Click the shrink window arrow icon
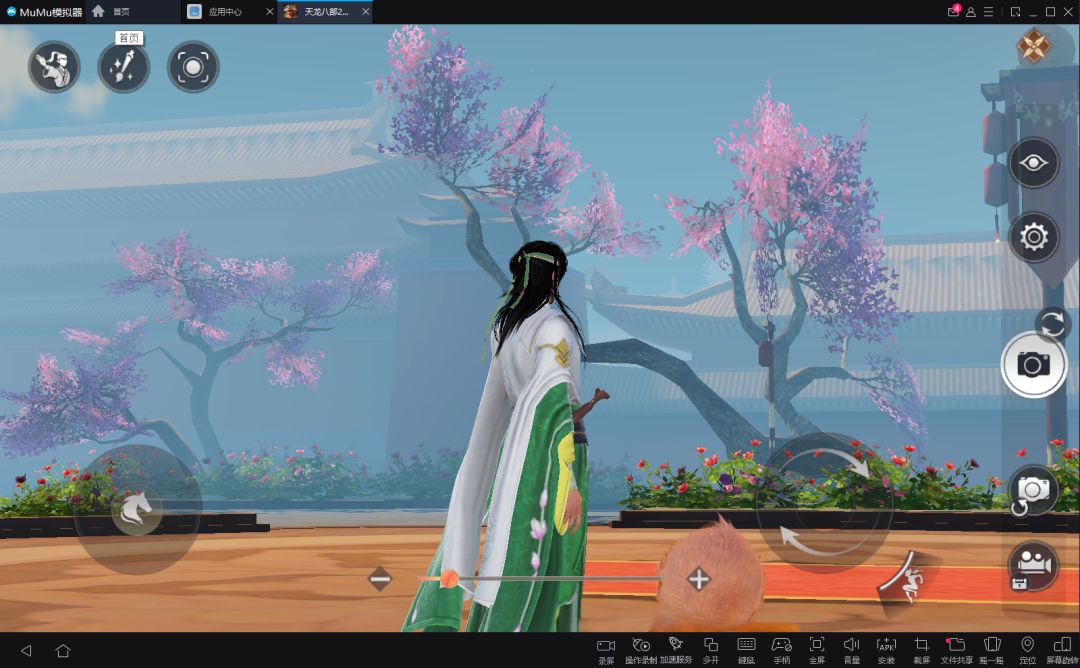Viewport: 1080px width, 668px height. pos(1015,12)
